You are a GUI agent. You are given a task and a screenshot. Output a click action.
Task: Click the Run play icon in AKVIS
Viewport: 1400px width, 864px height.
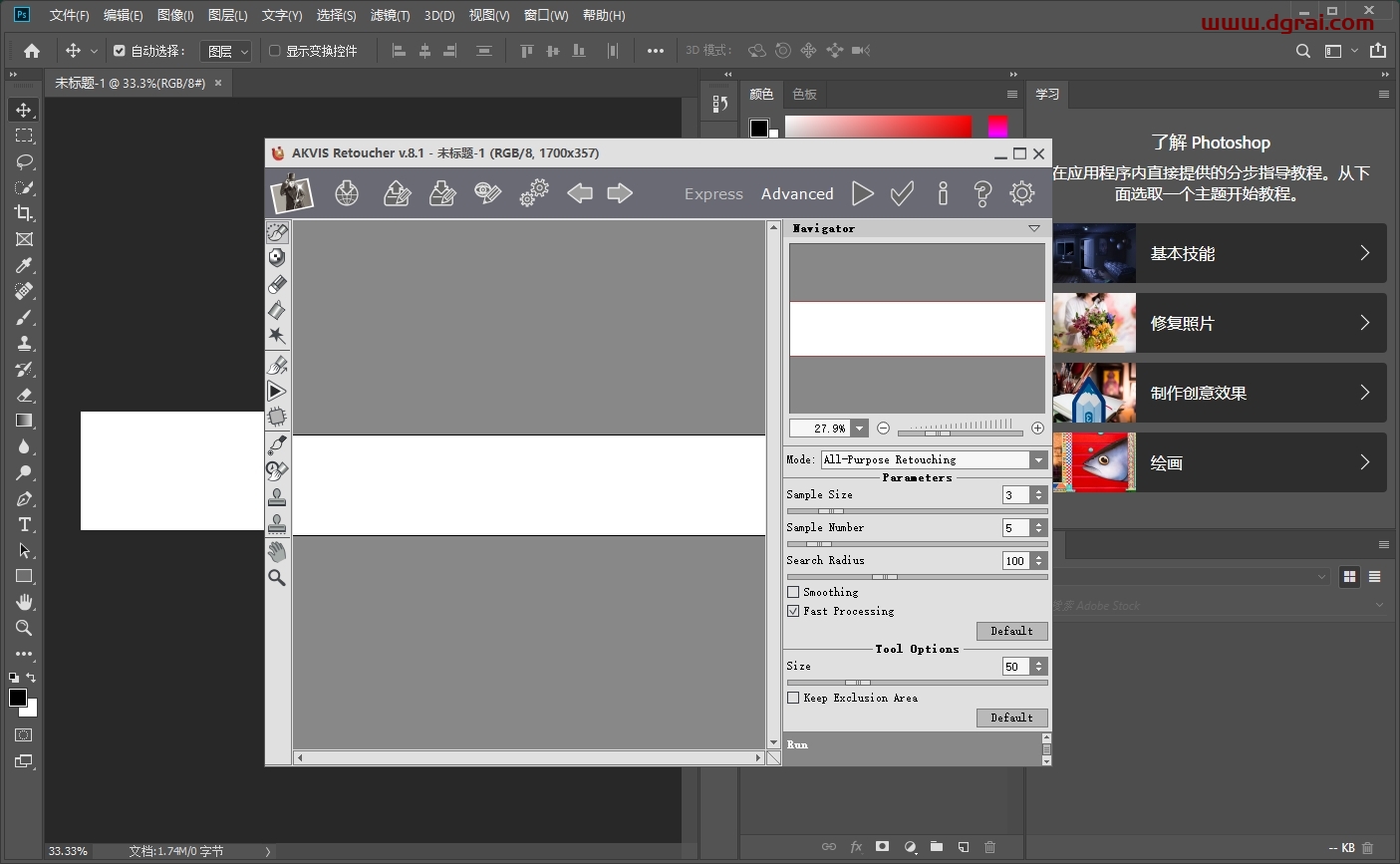pos(863,193)
